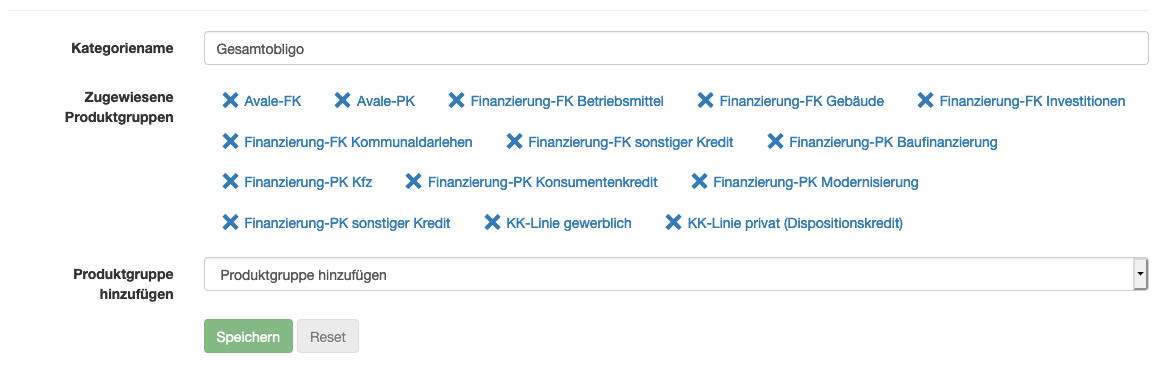Remove Finanzierung-PK Modernisierung via X icon

coord(699,181)
